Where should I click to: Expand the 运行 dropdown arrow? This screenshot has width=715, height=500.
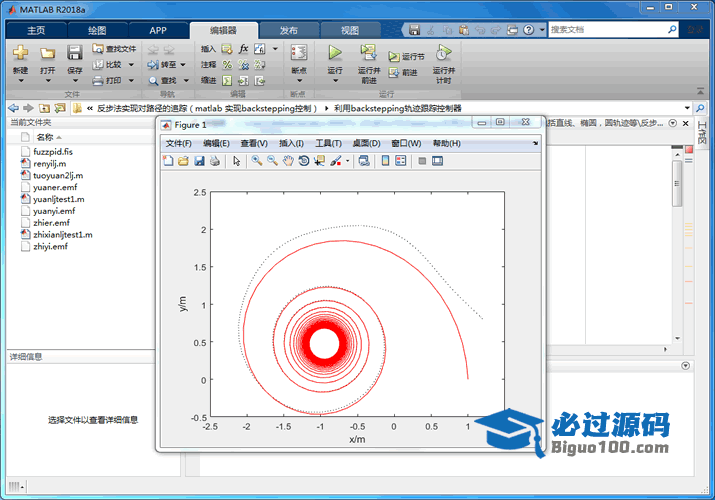(336, 81)
